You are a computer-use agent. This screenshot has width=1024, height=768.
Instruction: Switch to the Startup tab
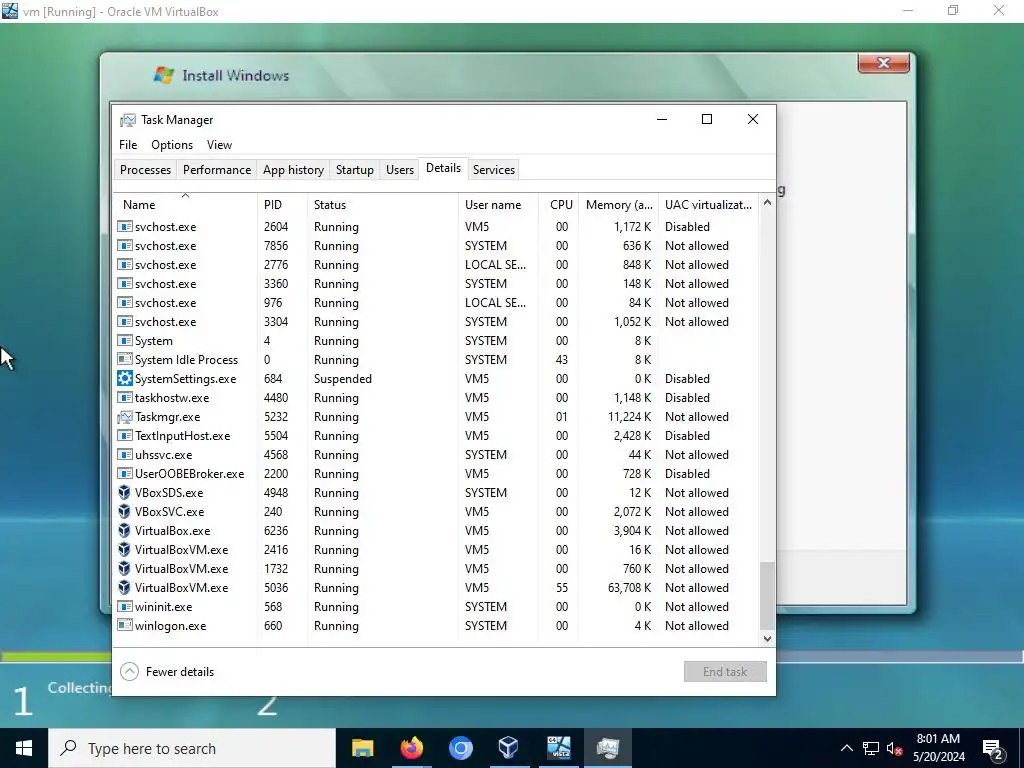click(355, 170)
